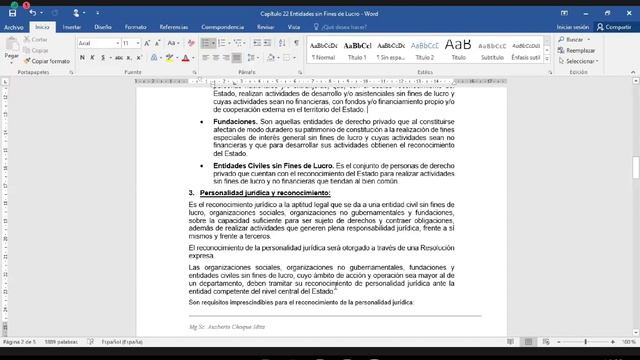Image resolution: width=640 pixels, height=360 pixels.
Task: Open the Archivo menu
Action: click(x=13, y=27)
